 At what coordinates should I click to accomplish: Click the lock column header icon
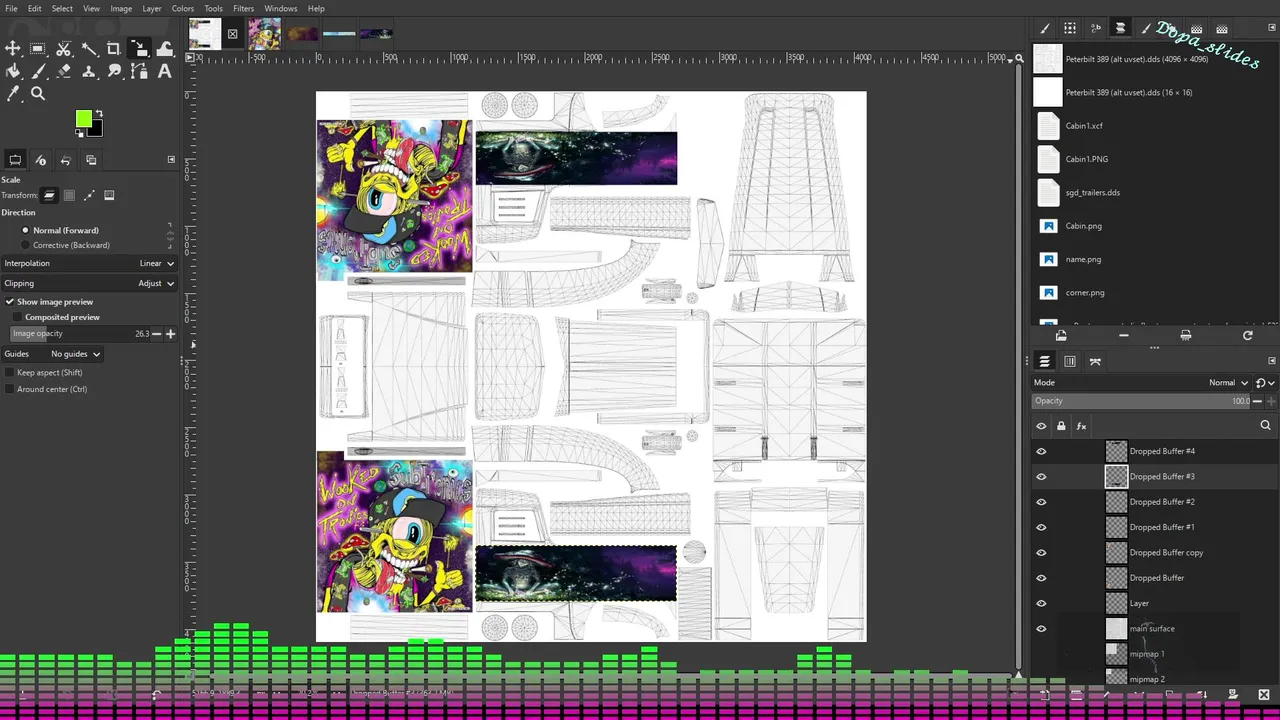(1061, 426)
